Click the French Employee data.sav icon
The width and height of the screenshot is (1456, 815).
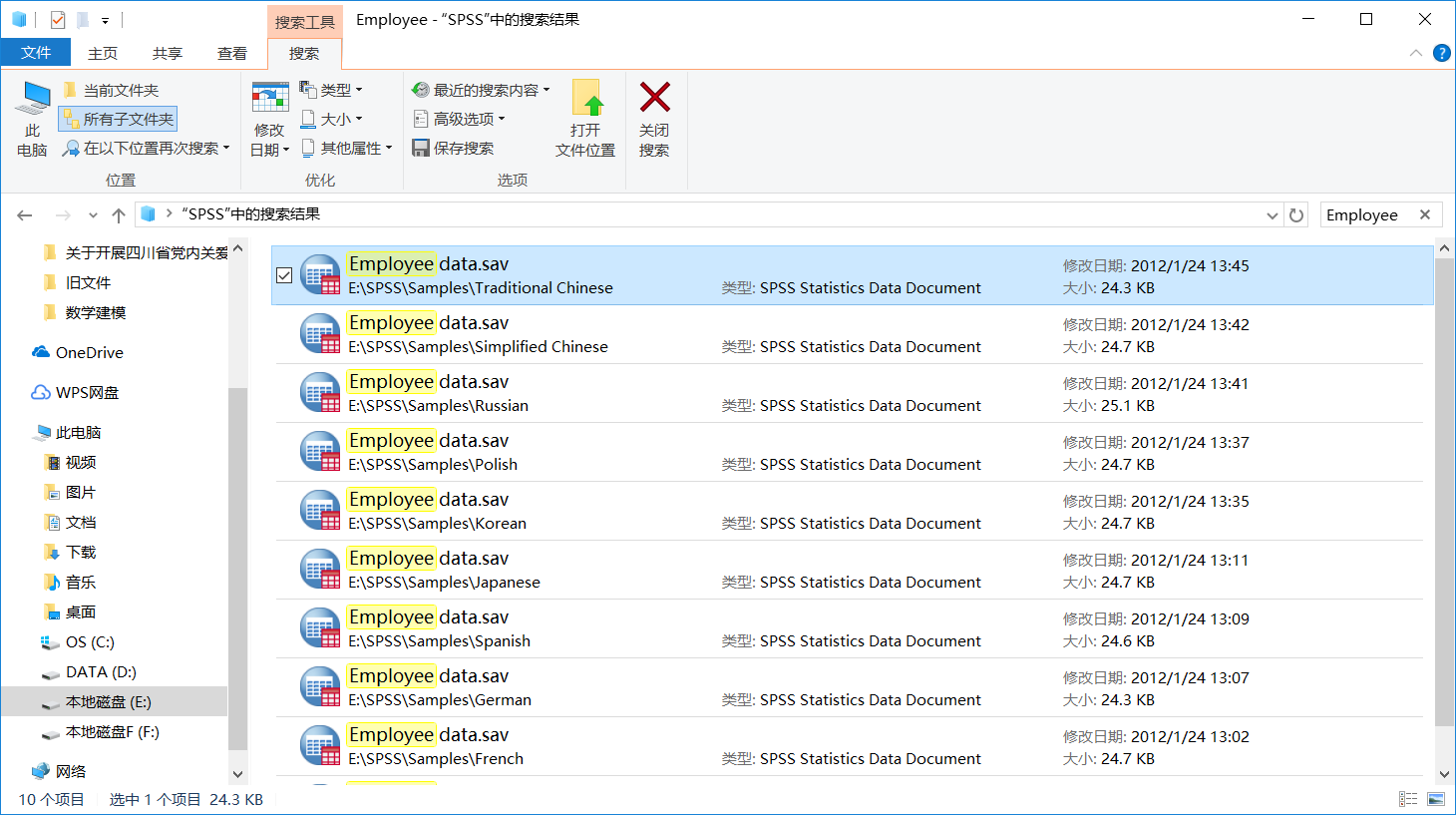pyautogui.click(x=321, y=746)
